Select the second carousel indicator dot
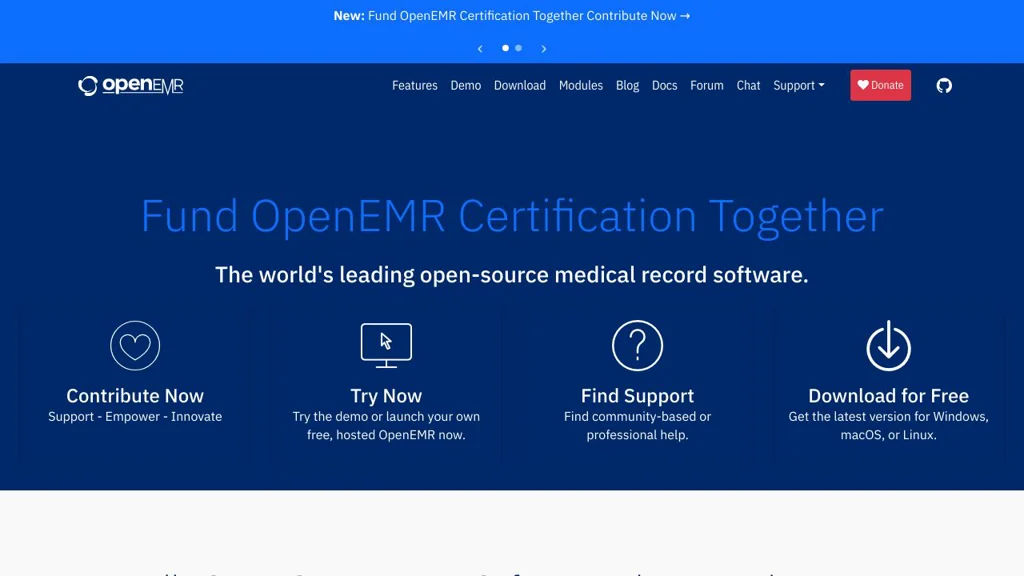Image resolution: width=1024 pixels, height=576 pixels. tap(519, 48)
